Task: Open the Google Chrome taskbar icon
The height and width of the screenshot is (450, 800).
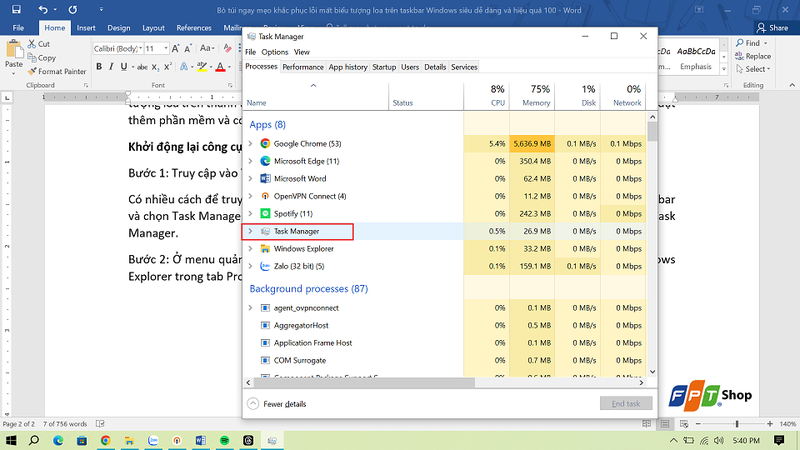Action: coord(106,440)
